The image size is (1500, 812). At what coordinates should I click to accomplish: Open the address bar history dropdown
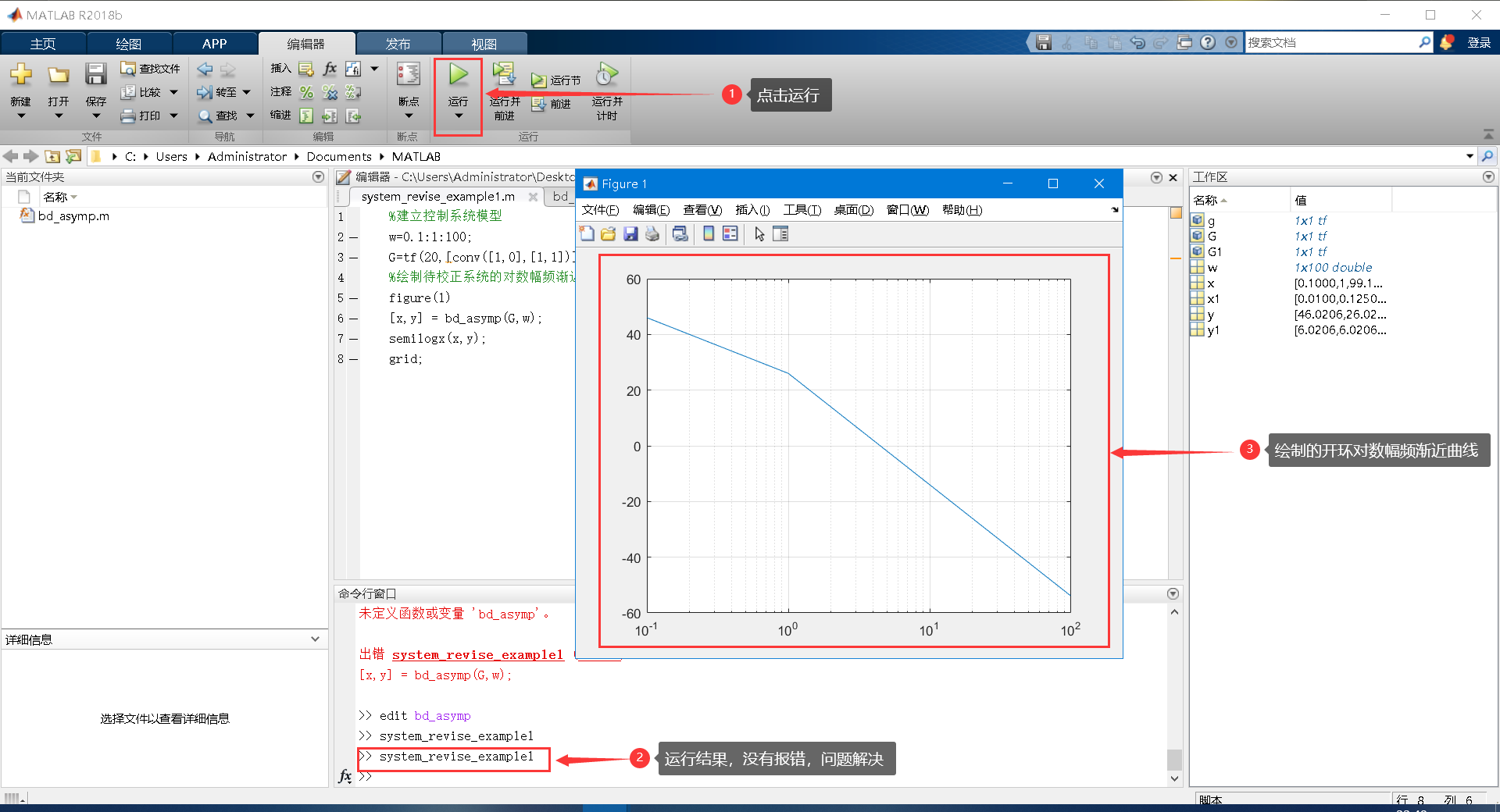coord(1470,156)
